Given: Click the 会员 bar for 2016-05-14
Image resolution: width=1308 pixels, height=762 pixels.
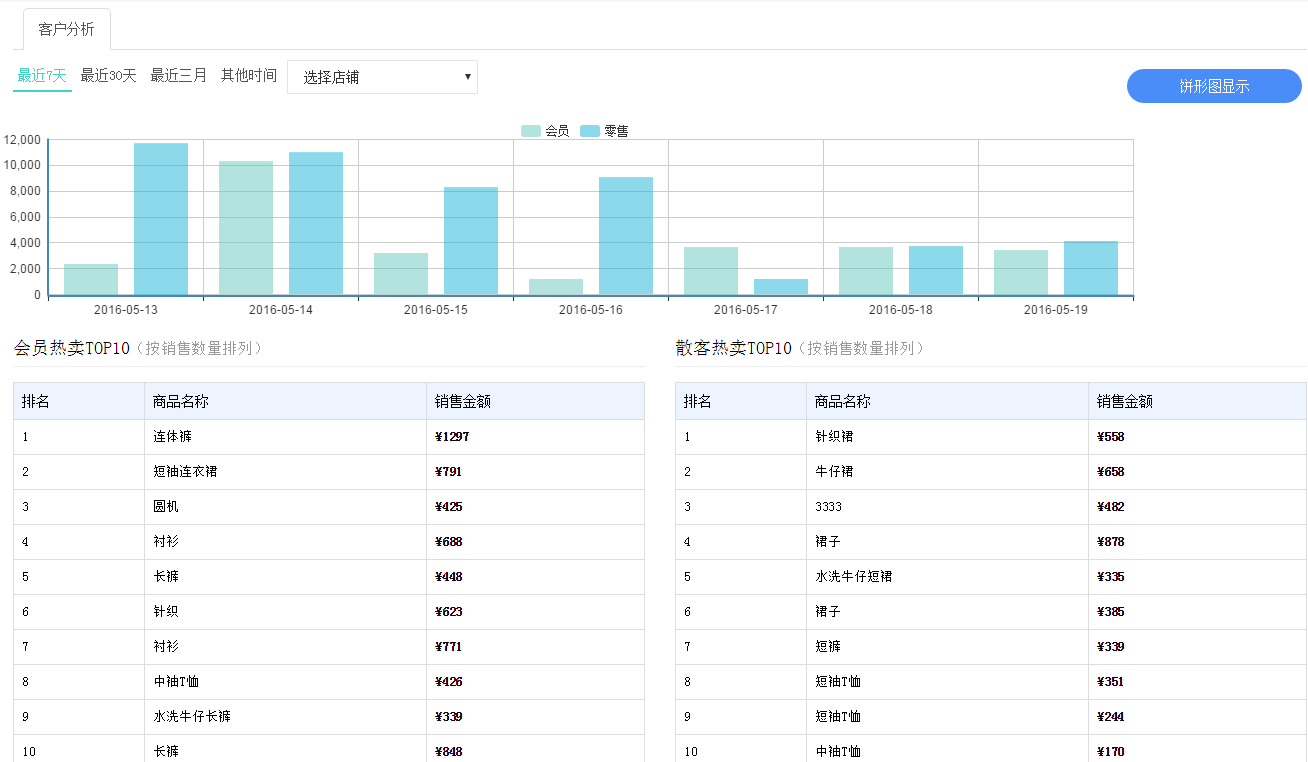Looking at the screenshot, I should click(x=246, y=228).
